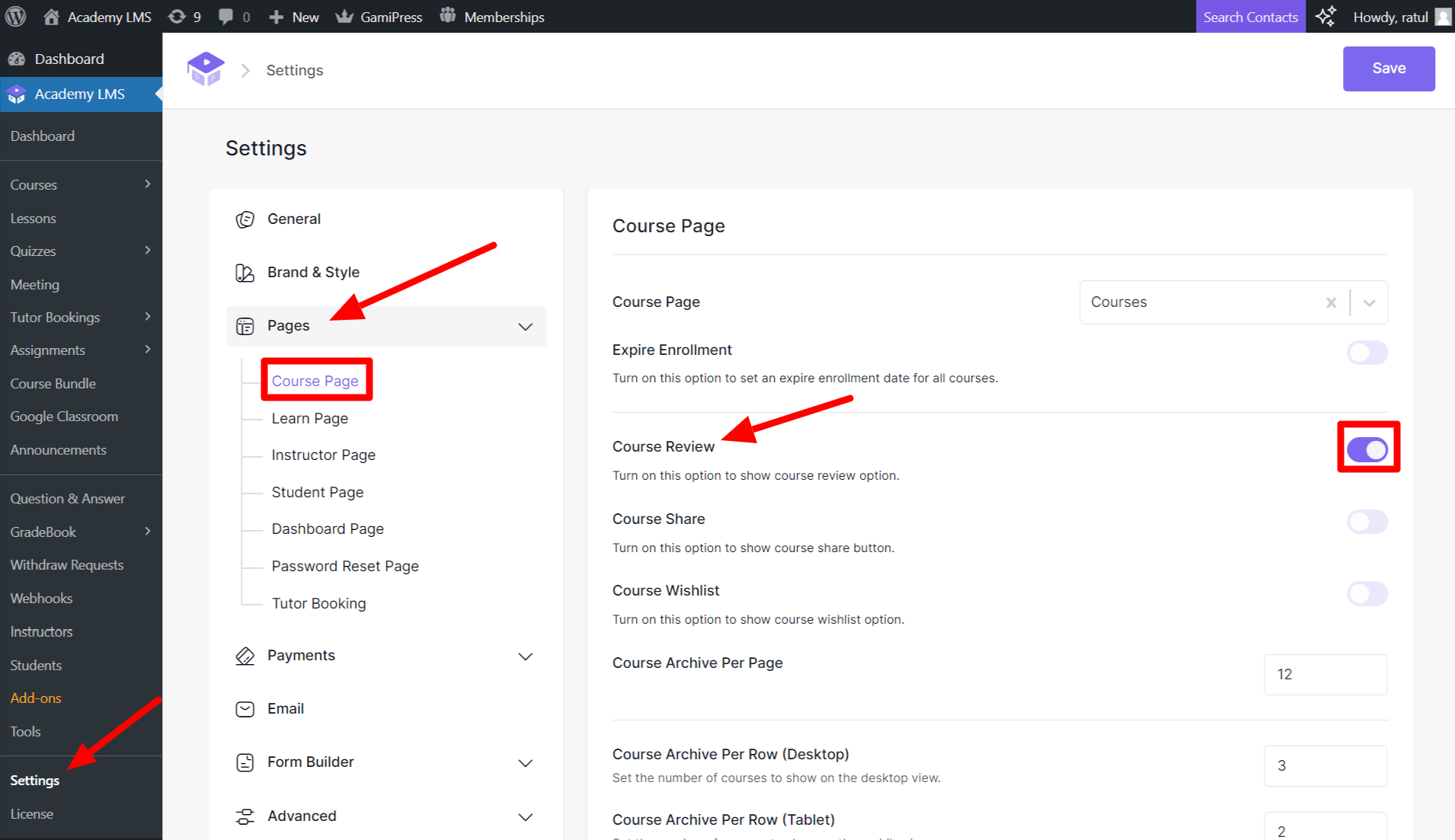
Task: Open the New menu in admin bar
Action: pos(293,16)
